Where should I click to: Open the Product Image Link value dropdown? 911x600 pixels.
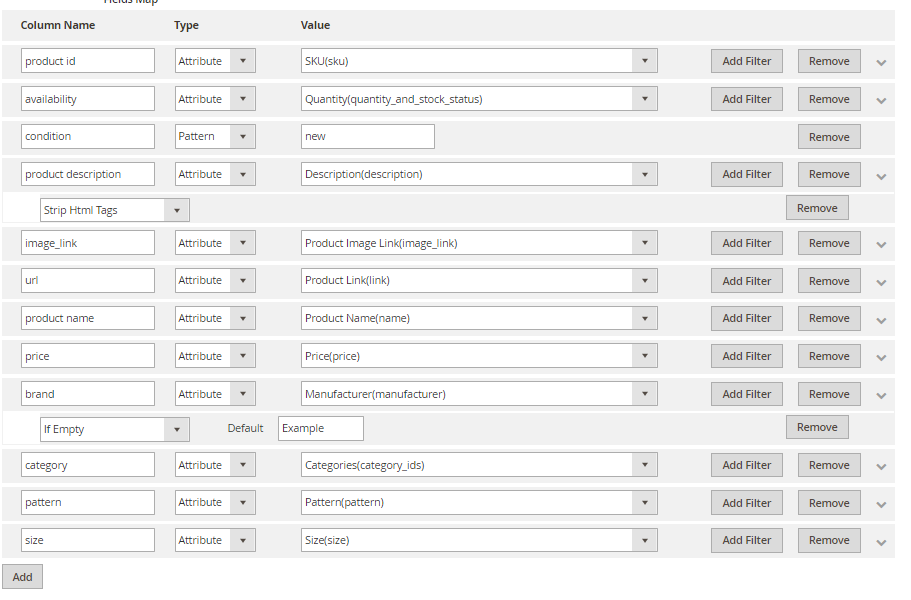pyautogui.click(x=479, y=243)
